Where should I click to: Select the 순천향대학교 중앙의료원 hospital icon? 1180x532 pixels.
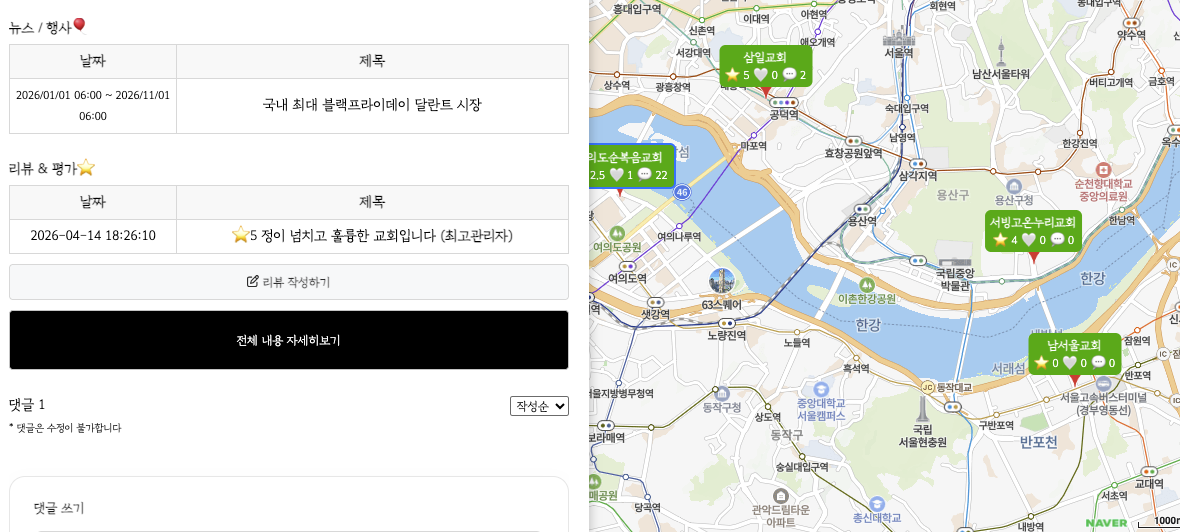tap(1103, 169)
